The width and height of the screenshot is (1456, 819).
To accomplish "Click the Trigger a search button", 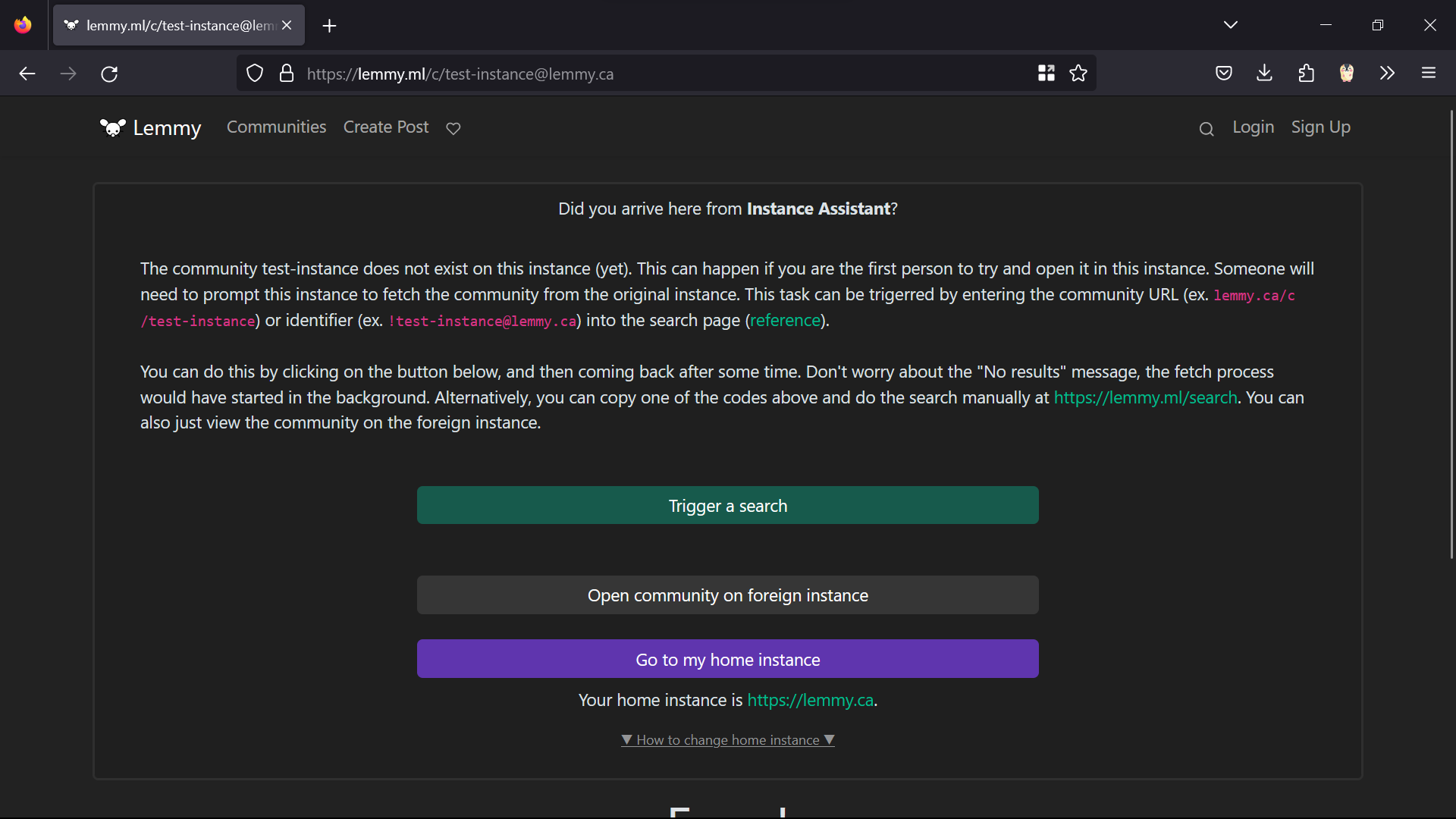I will point(728,506).
